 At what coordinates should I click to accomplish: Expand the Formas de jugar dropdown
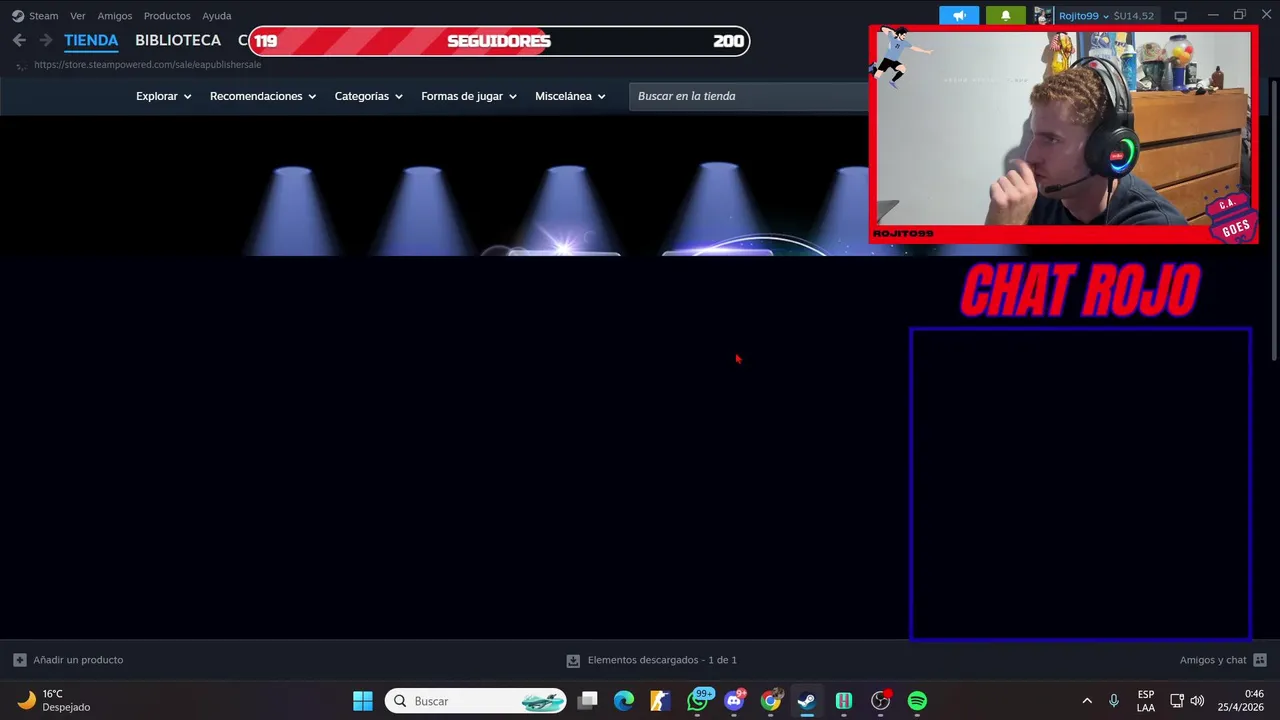click(469, 96)
